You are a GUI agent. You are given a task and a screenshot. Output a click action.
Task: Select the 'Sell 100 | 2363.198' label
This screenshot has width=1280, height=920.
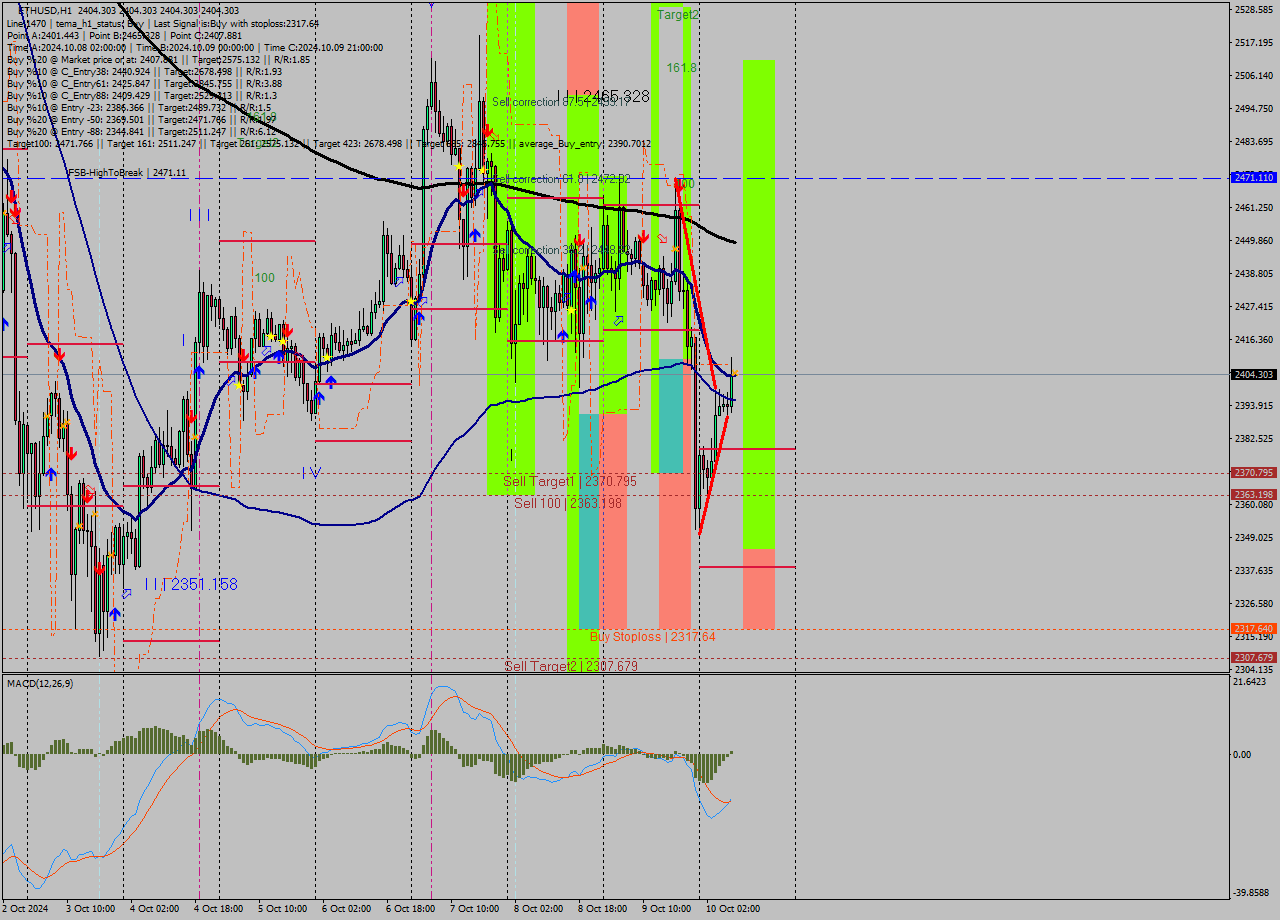click(568, 503)
